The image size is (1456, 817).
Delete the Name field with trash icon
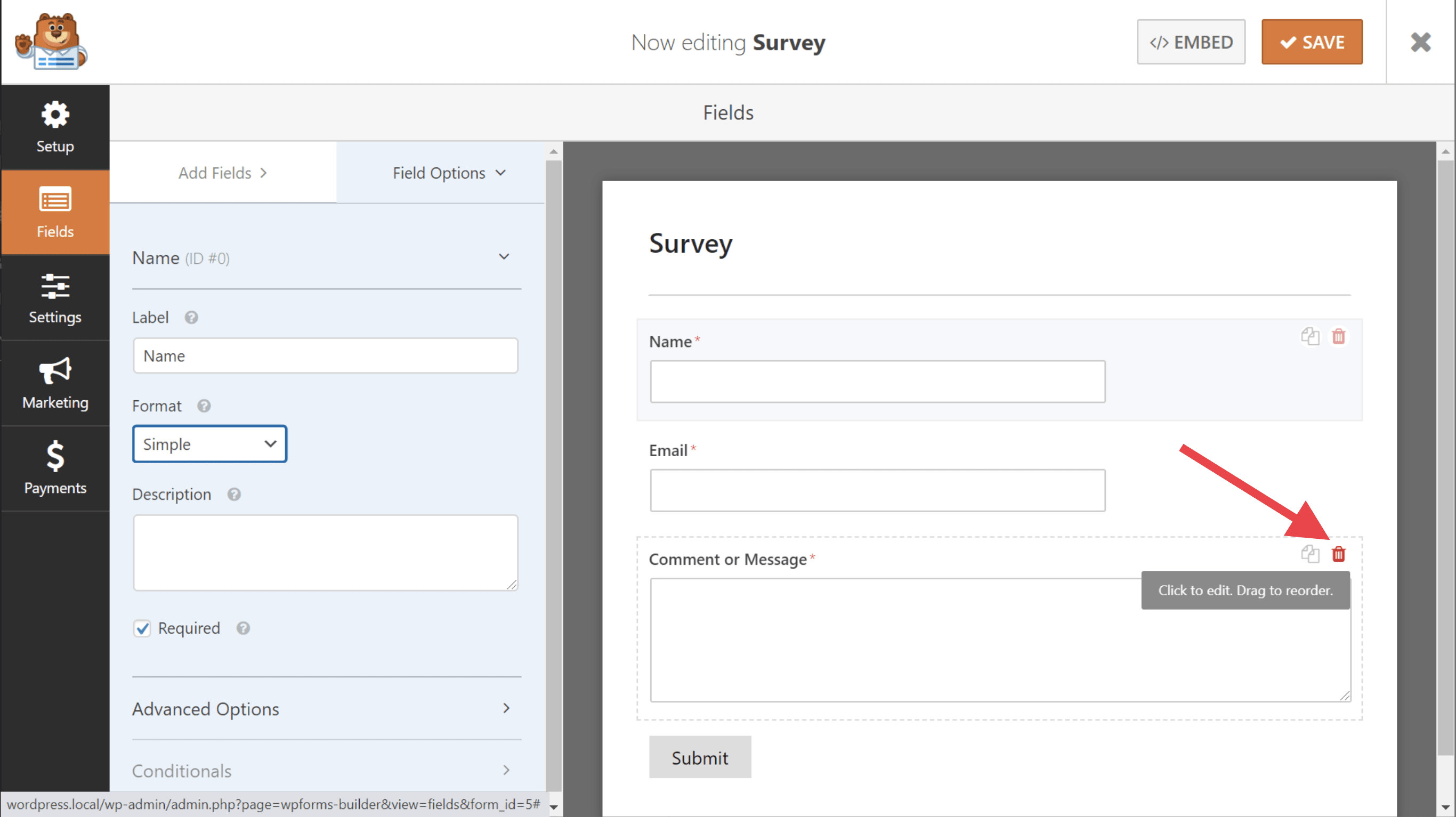click(1338, 336)
